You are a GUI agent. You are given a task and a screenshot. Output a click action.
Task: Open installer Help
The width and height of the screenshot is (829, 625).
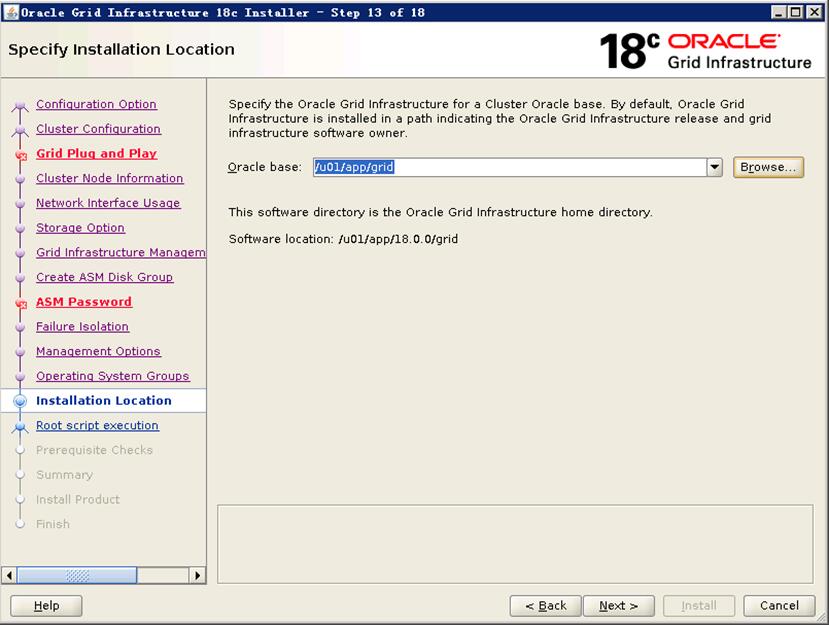click(46, 605)
